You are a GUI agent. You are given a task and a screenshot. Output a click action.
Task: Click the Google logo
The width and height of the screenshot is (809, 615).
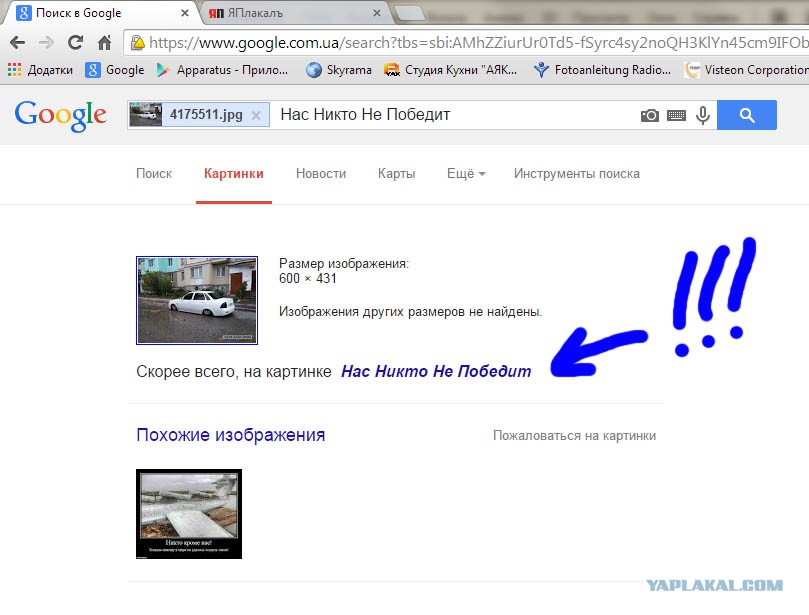pos(60,116)
